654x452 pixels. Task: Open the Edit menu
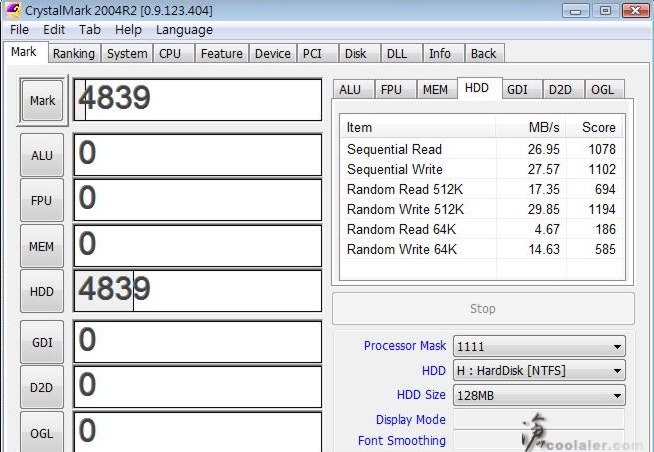(x=54, y=30)
